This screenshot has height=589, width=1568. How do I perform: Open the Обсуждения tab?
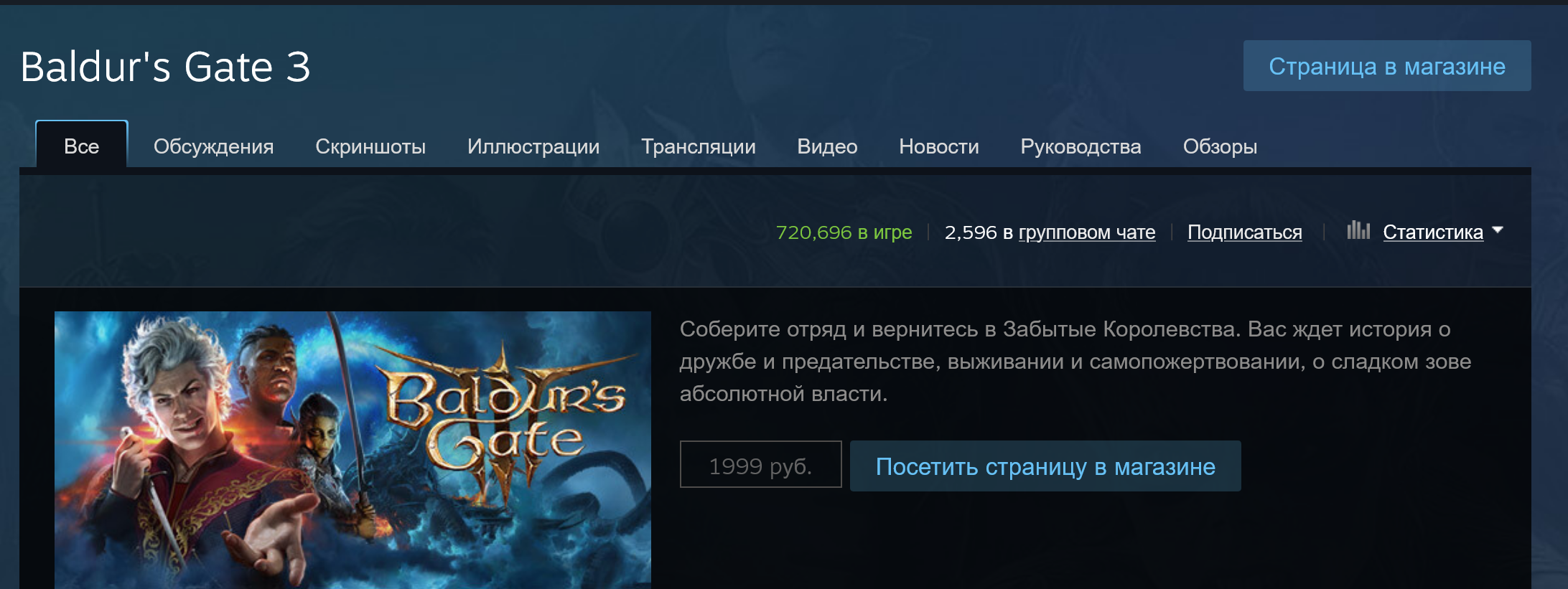[x=213, y=146]
